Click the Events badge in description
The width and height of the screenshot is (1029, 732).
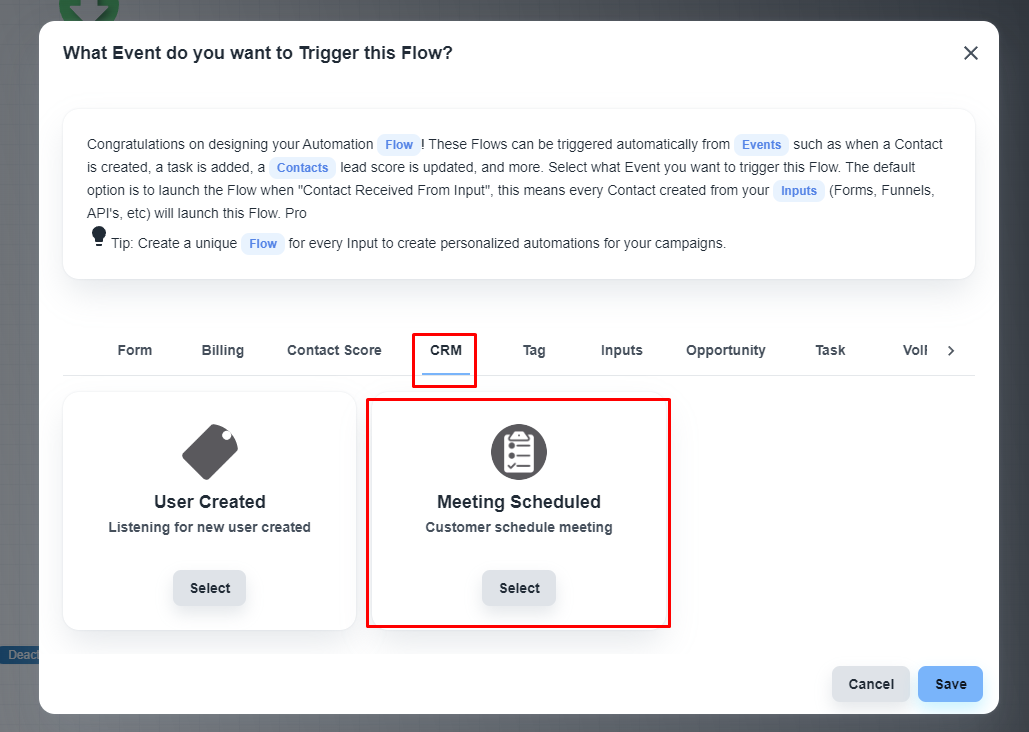761,144
